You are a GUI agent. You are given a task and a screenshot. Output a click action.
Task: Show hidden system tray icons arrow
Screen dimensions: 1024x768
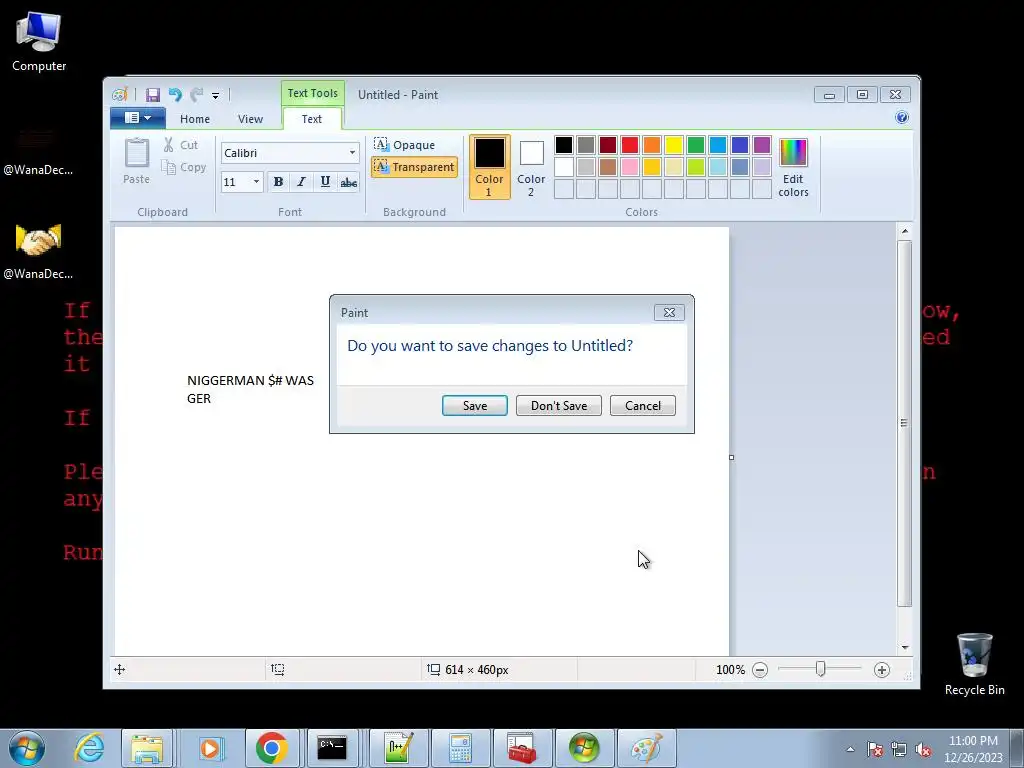point(850,749)
